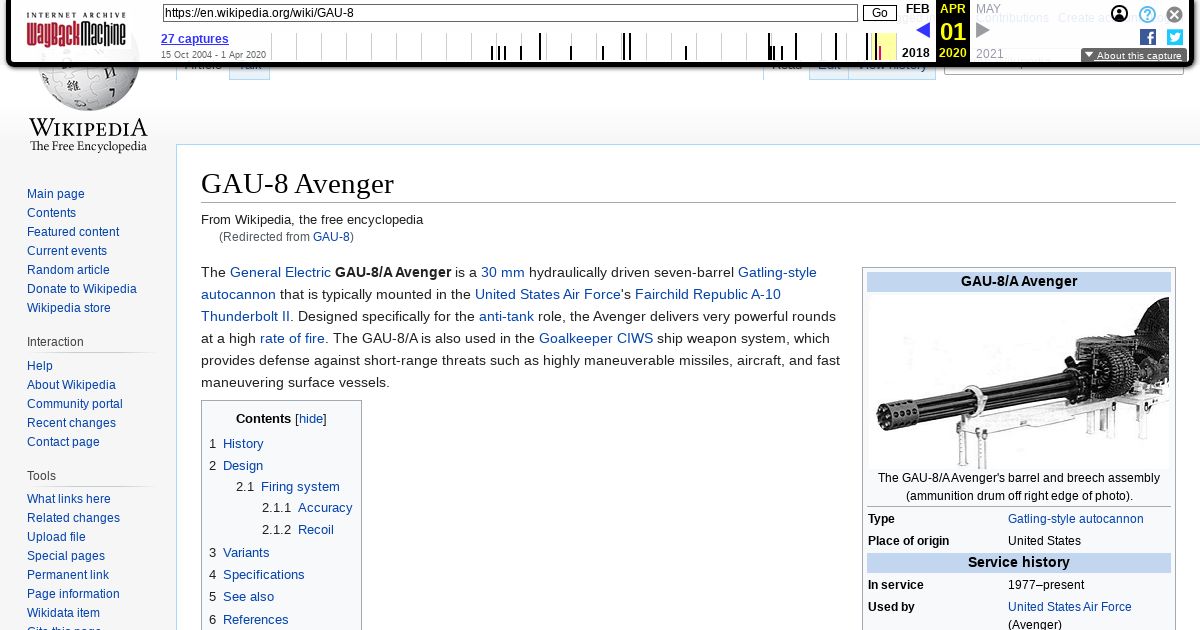1200x630 pixels.
Task: Jump to Specifications section
Action: coord(264,575)
